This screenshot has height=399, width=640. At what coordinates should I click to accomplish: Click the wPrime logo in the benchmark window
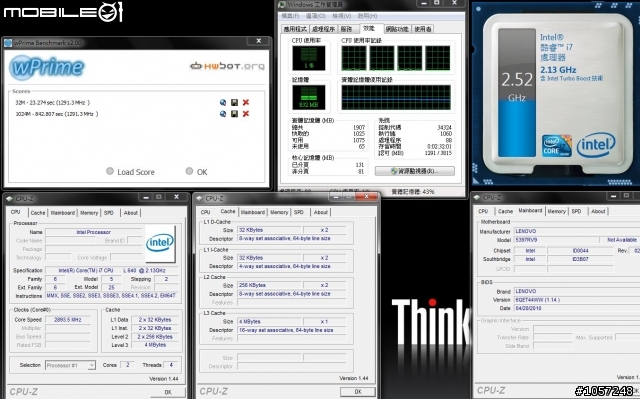47,67
